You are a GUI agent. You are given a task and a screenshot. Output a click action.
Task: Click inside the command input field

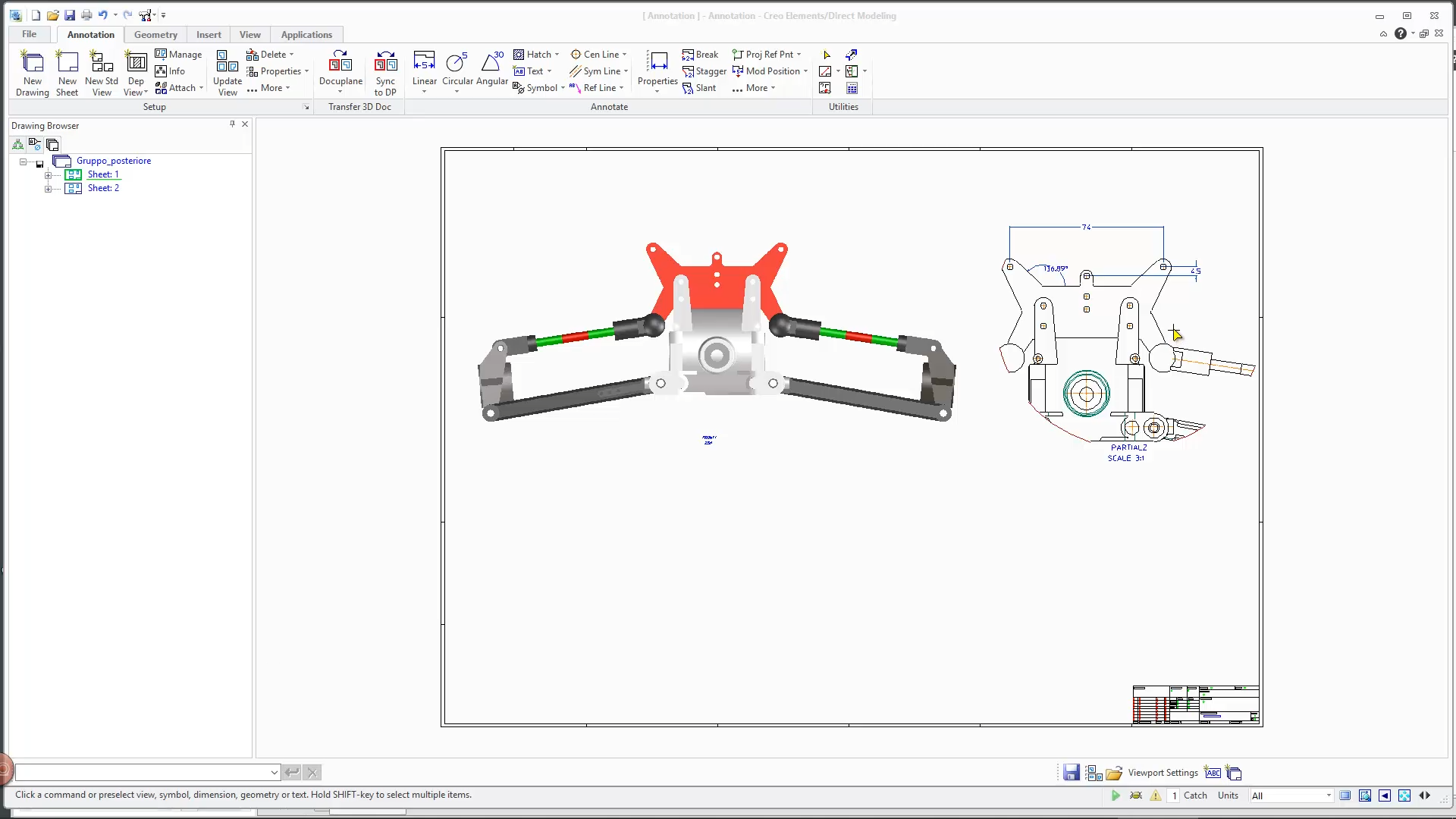tap(144, 772)
